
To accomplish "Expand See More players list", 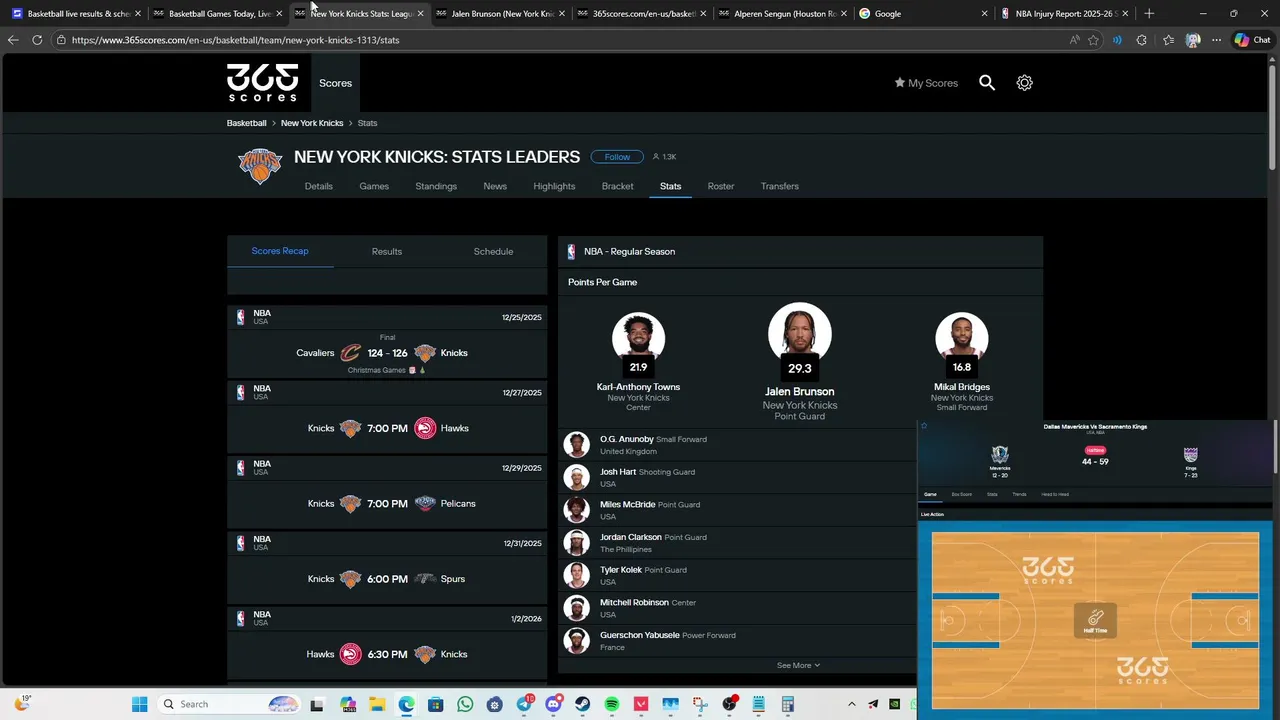I will 798,665.
